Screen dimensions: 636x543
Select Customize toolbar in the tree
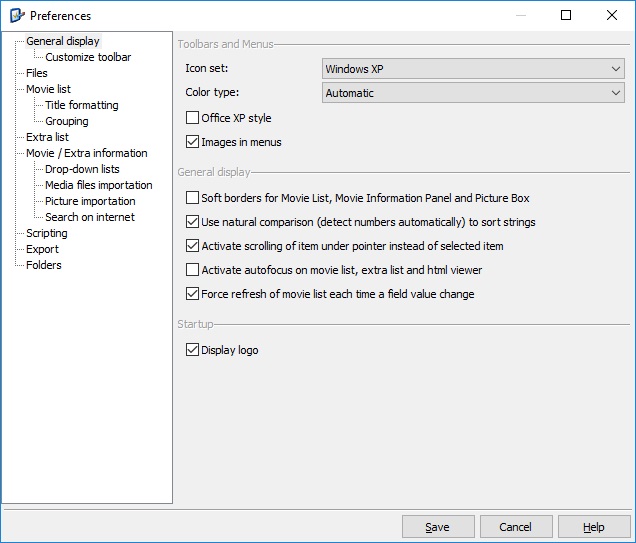pos(88,57)
